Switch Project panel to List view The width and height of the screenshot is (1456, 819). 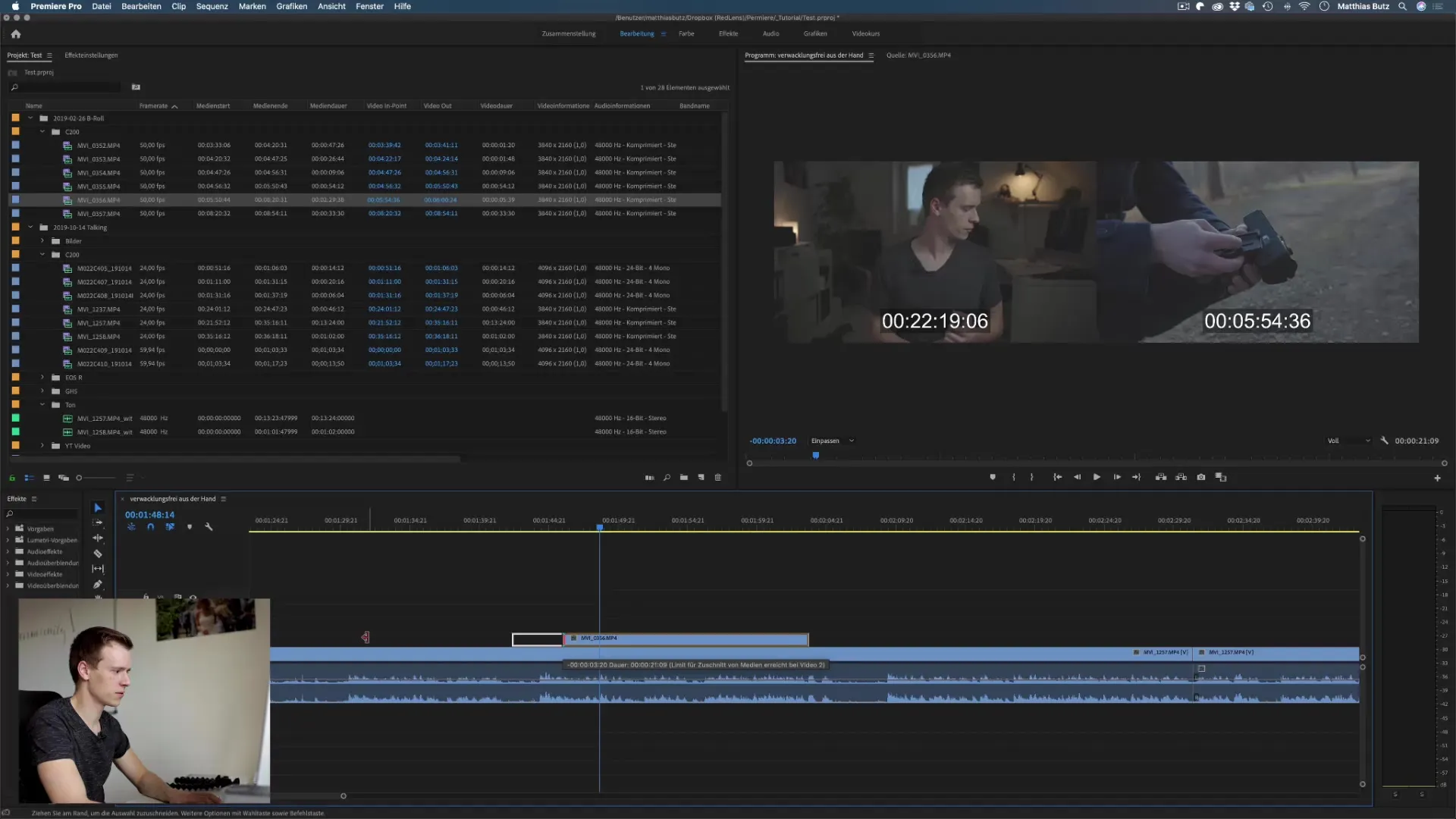tap(29, 478)
